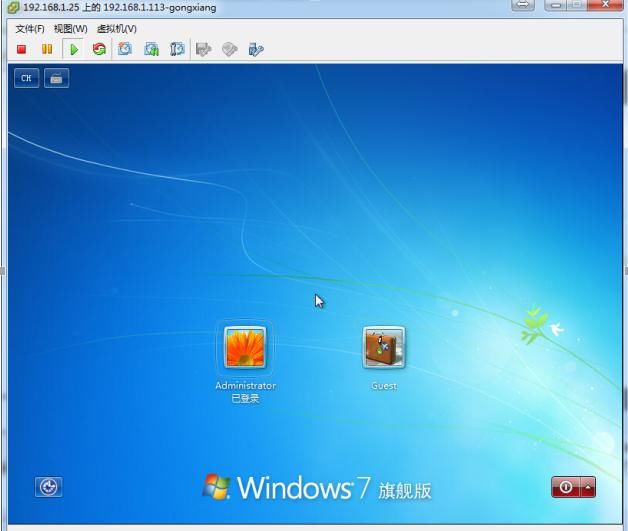Open the 虚拟机(V) menu

pos(117,29)
